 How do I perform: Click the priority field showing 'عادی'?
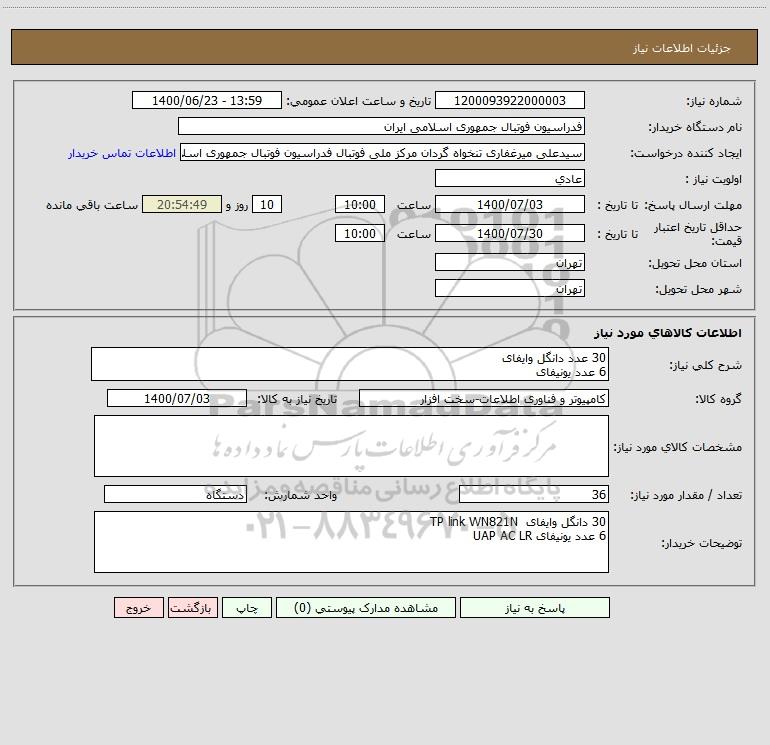click(x=510, y=178)
